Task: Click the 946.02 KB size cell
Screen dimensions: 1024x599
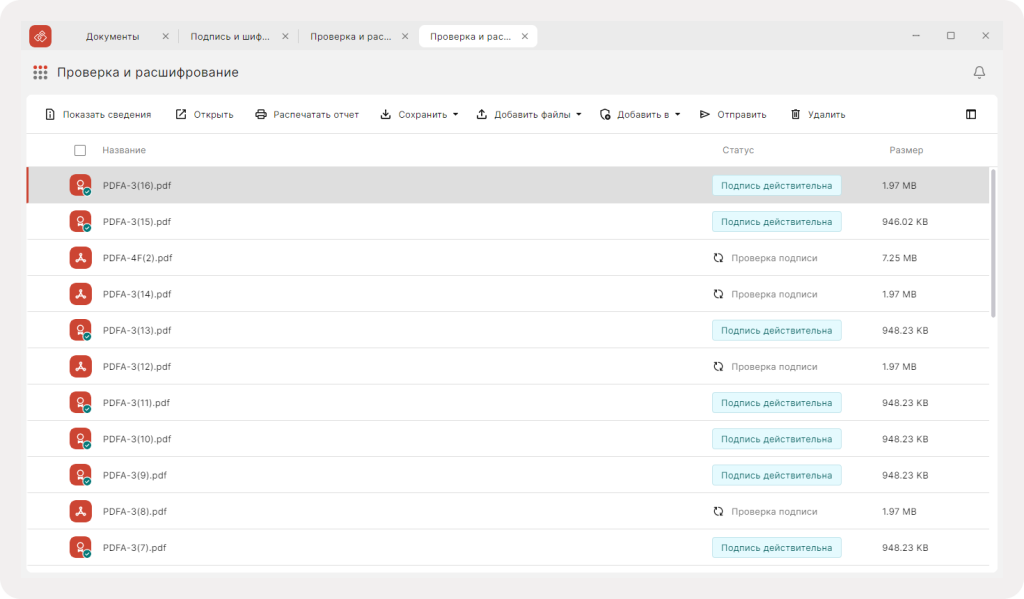Action: click(904, 221)
